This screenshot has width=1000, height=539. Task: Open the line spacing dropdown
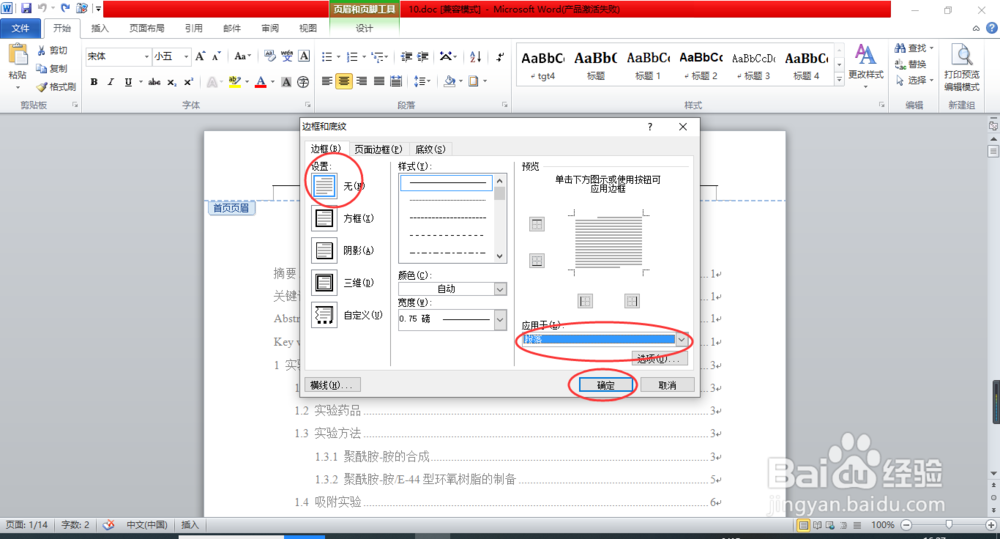pos(422,81)
